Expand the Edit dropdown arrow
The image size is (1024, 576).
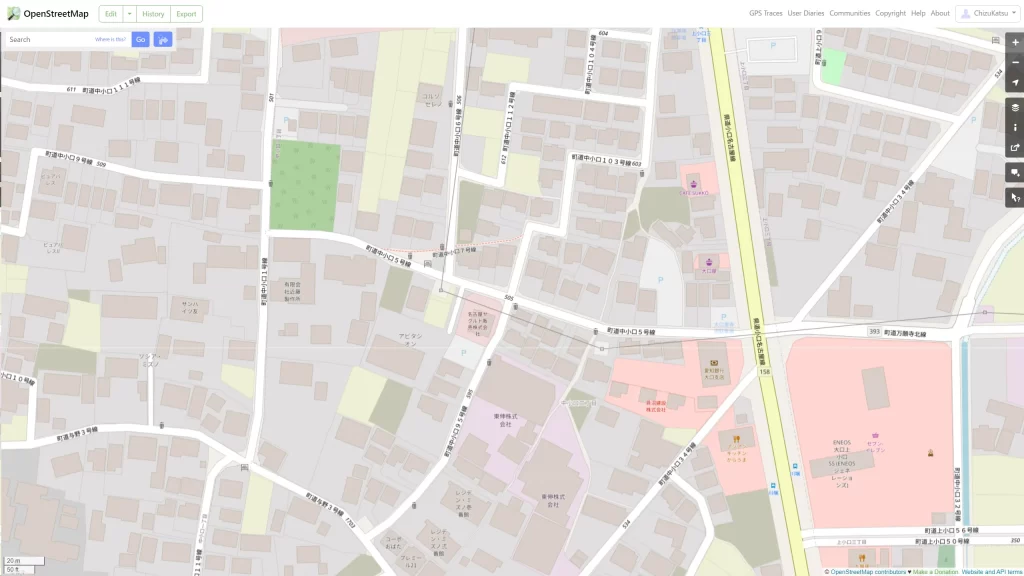(x=130, y=14)
